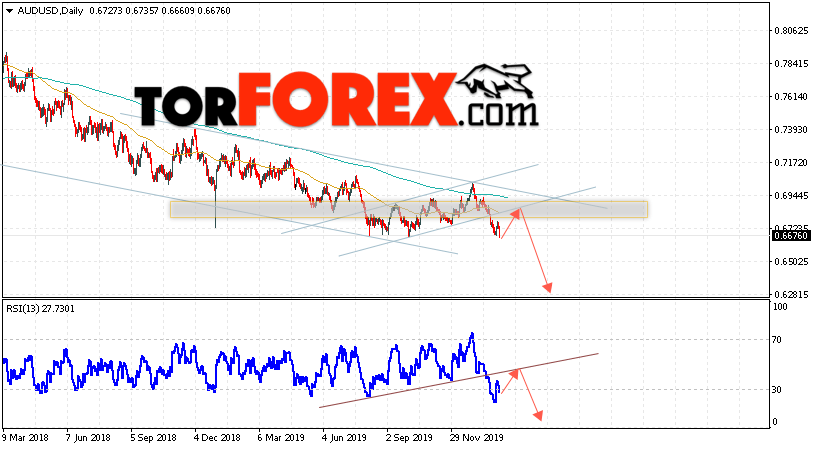Screen dimensions: 815x449
Task: Click the 0.78415 price axis label
Action: (x=791, y=63)
